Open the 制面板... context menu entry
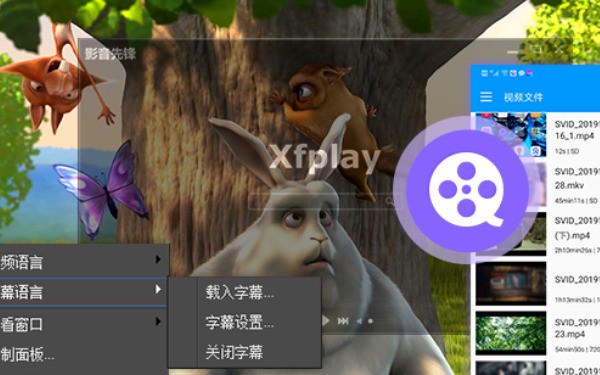This screenshot has height=375, width=600. 84,355
